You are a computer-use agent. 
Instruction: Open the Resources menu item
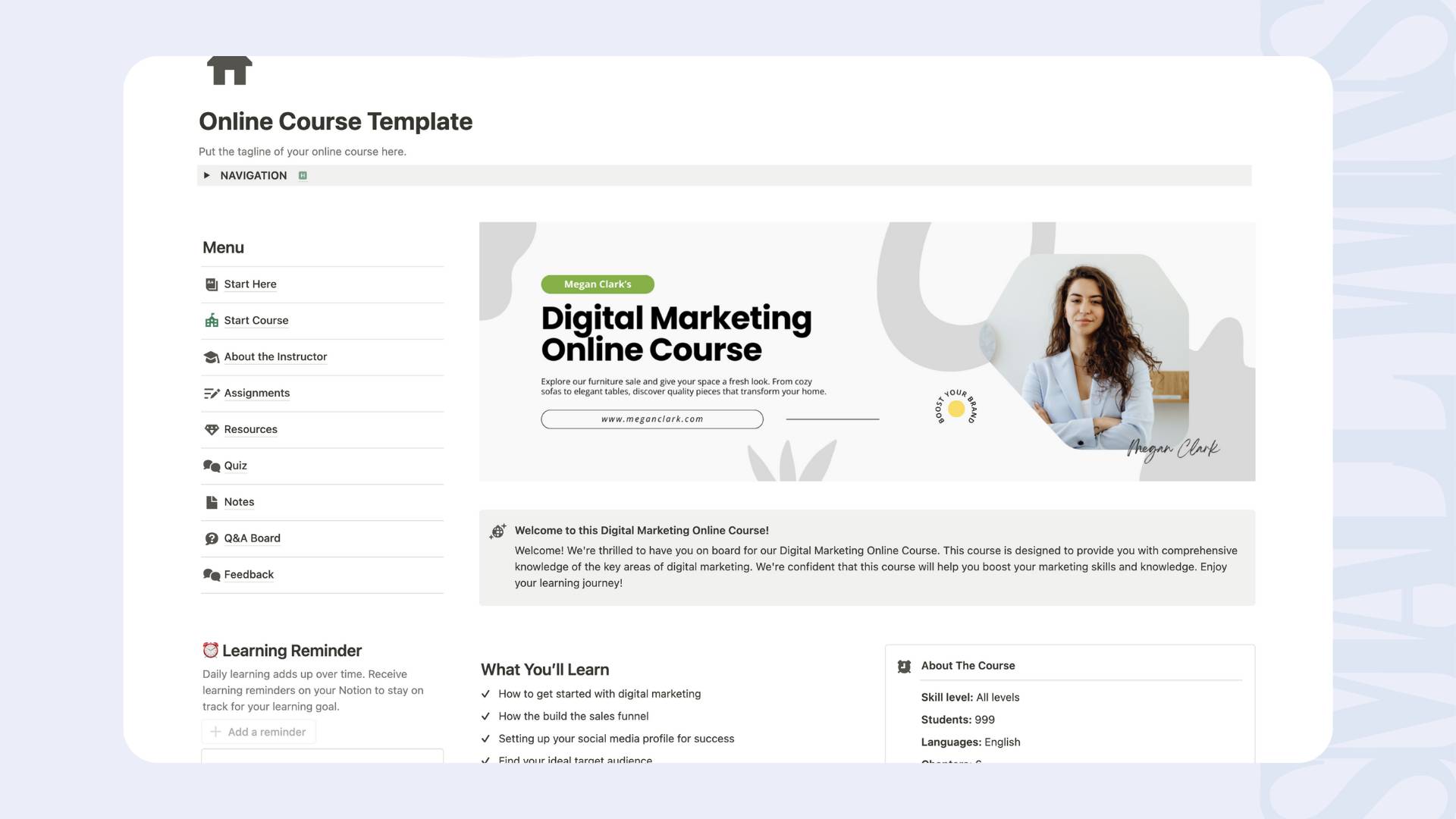point(251,430)
